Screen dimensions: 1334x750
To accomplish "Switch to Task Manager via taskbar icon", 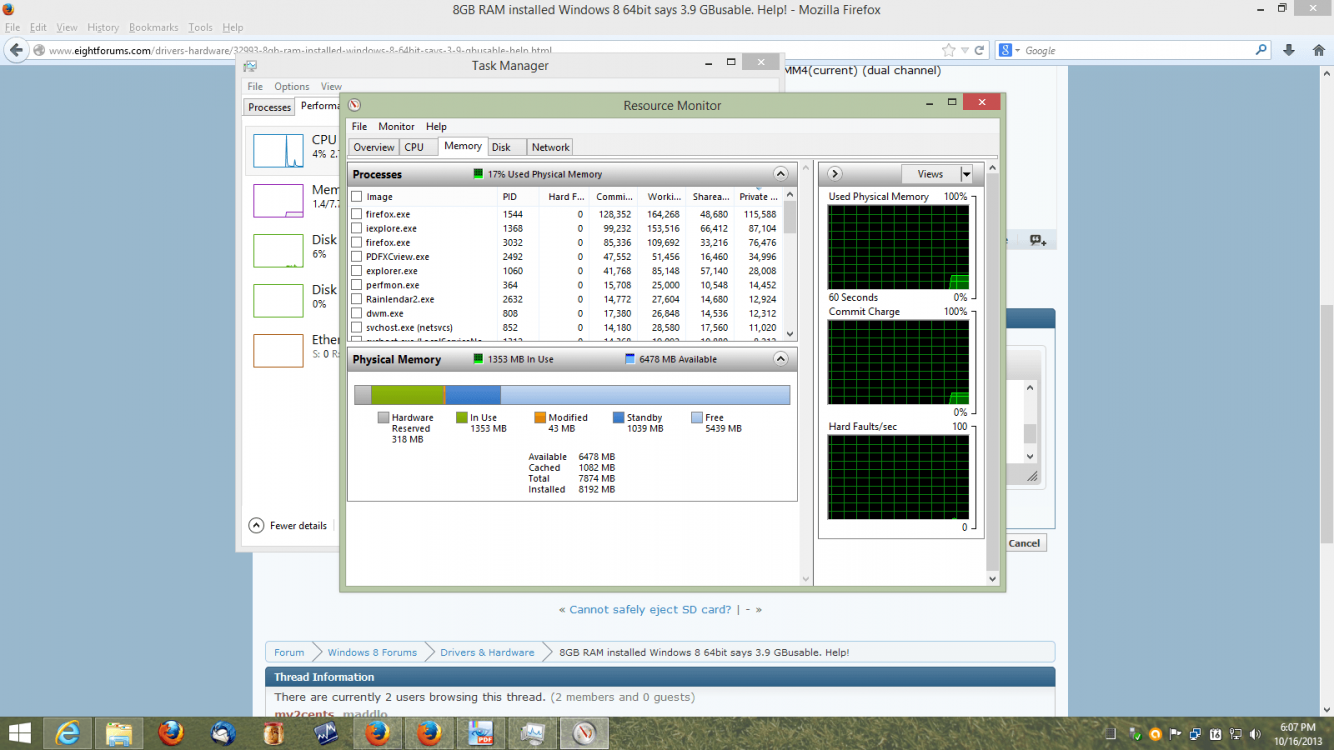I will [533, 734].
